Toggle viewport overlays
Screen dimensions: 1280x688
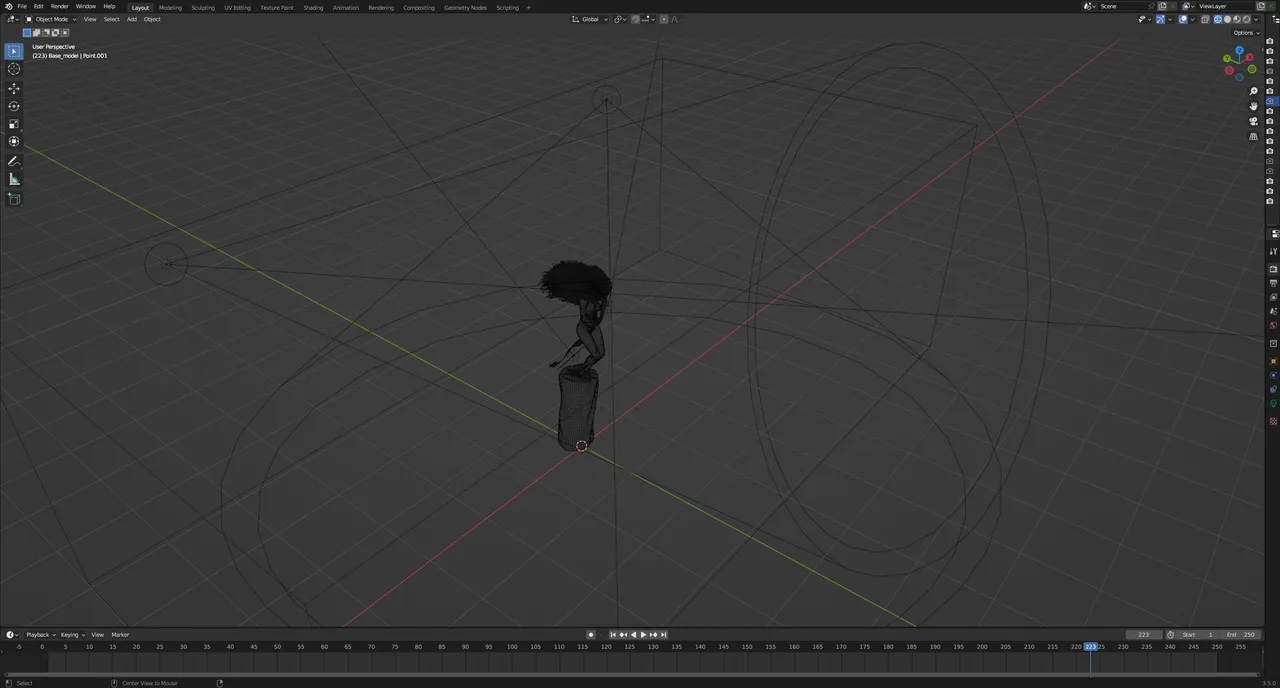coord(1183,19)
